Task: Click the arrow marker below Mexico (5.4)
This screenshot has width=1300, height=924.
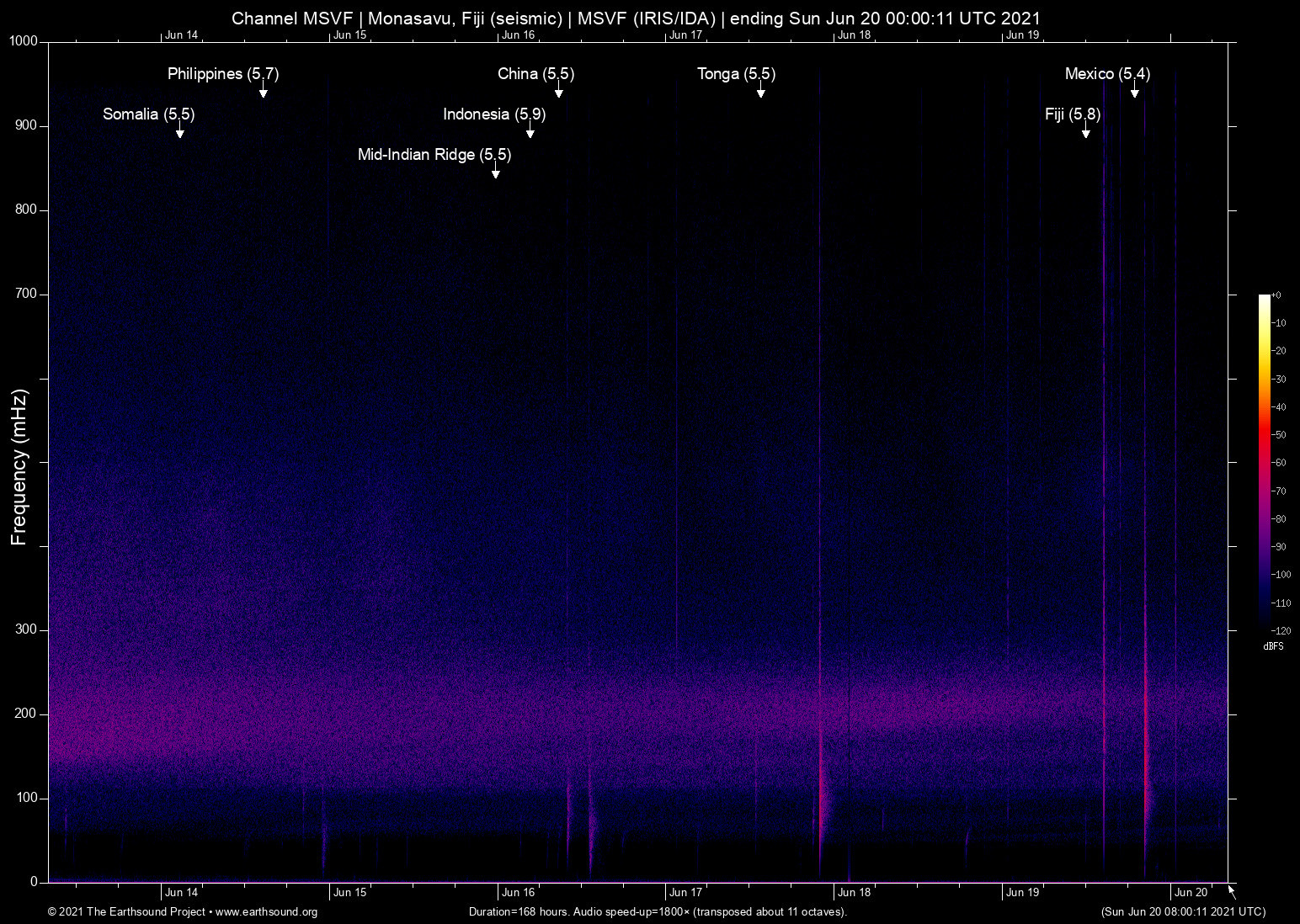Action: click(x=1134, y=93)
